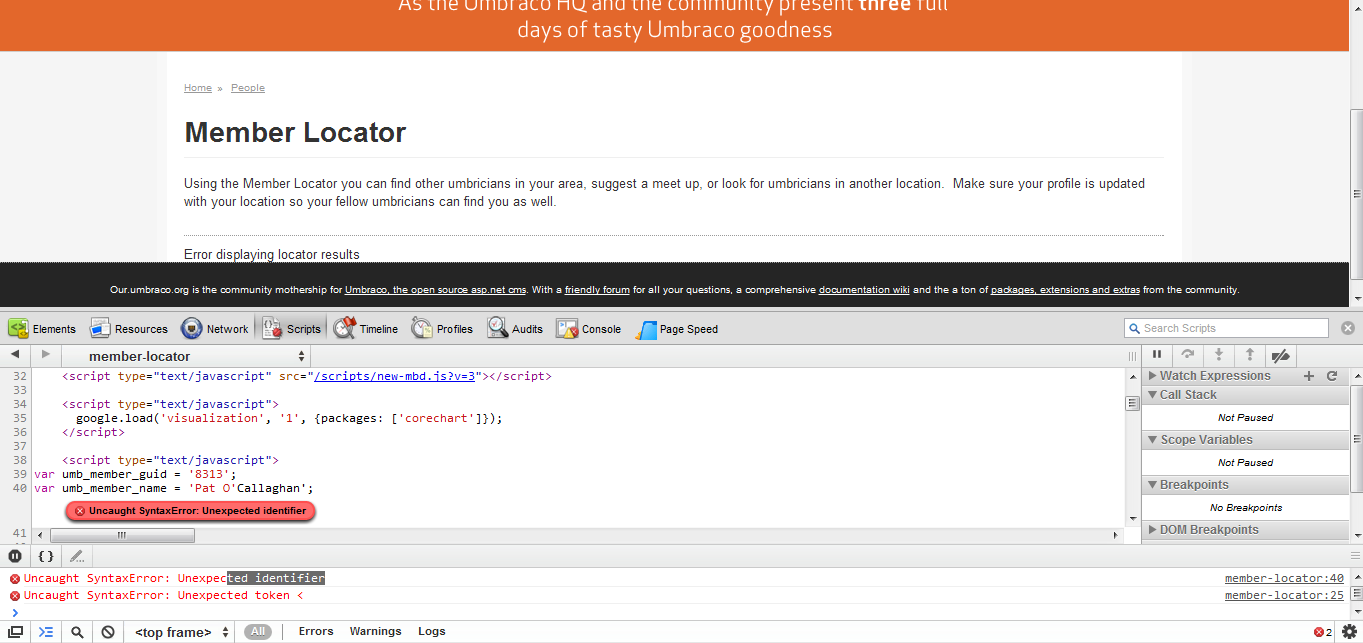1363x643 pixels.
Task: Click the magnifier inspect element icon
Action: click(77, 632)
